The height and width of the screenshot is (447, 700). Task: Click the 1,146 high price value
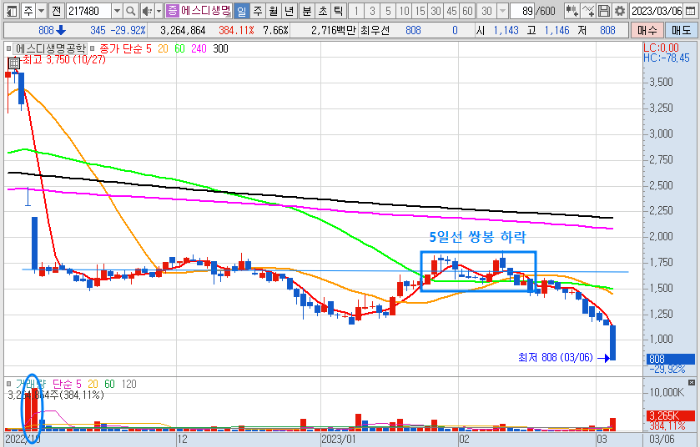coord(557,30)
